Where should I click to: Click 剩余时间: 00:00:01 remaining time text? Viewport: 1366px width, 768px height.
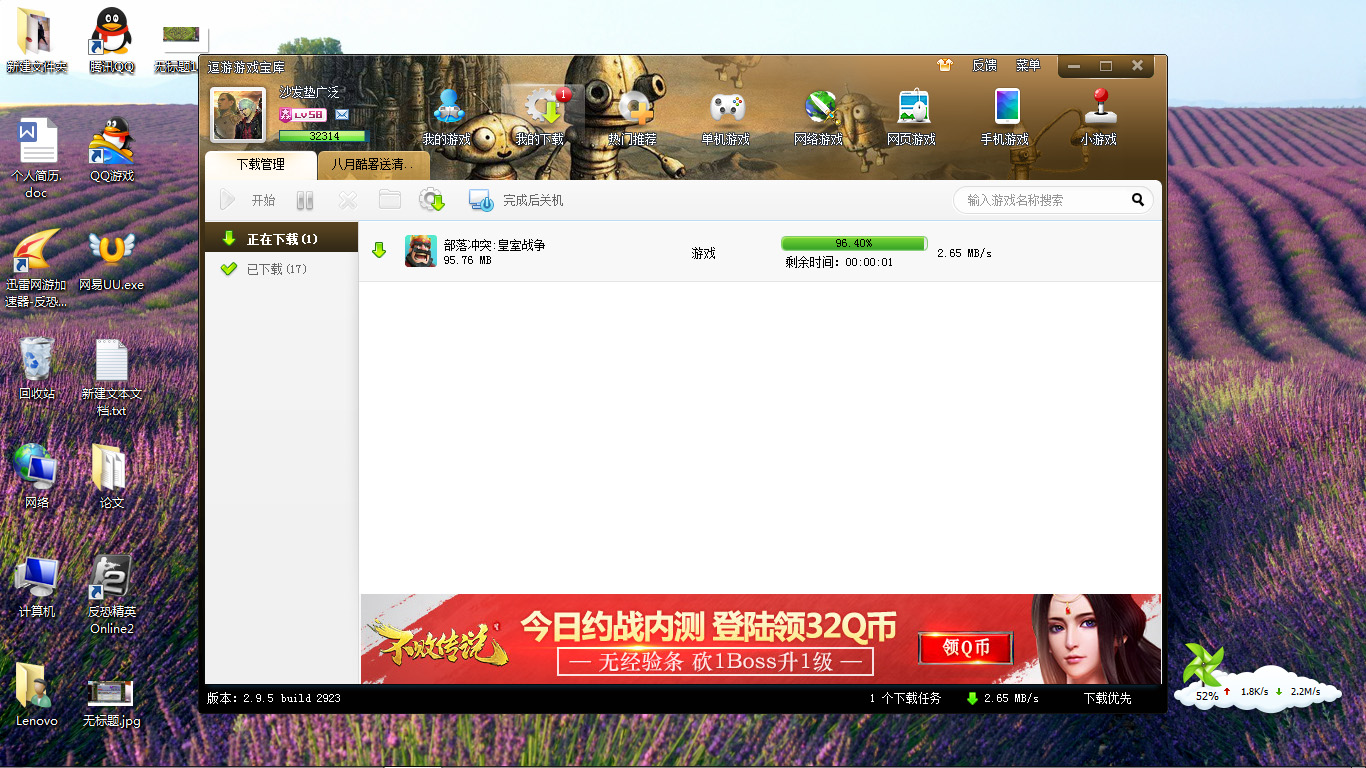tap(839, 262)
